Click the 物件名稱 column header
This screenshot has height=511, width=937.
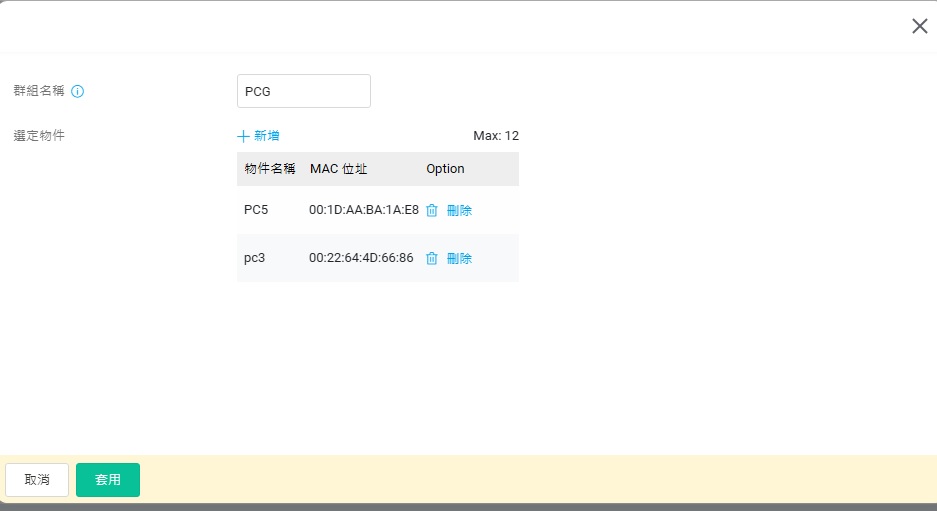[270, 169]
